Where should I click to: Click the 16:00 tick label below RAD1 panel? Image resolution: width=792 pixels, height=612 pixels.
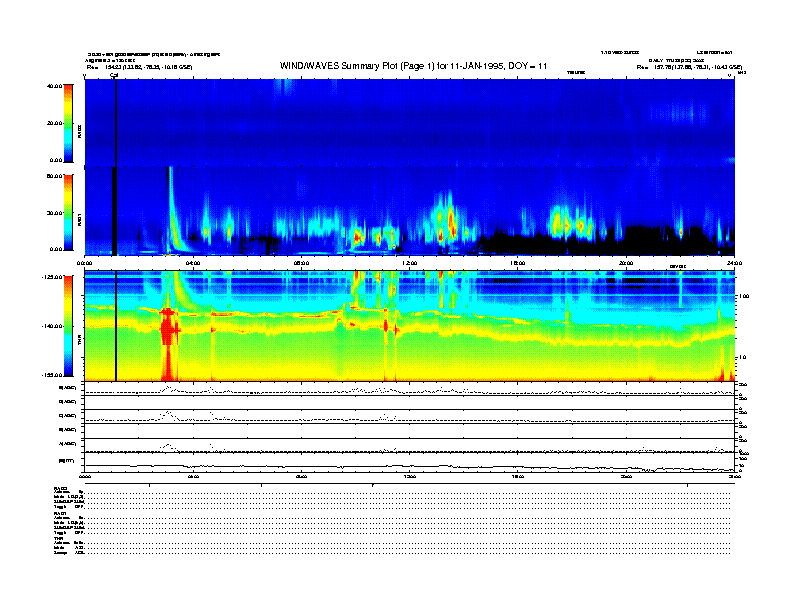[x=518, y=263]
